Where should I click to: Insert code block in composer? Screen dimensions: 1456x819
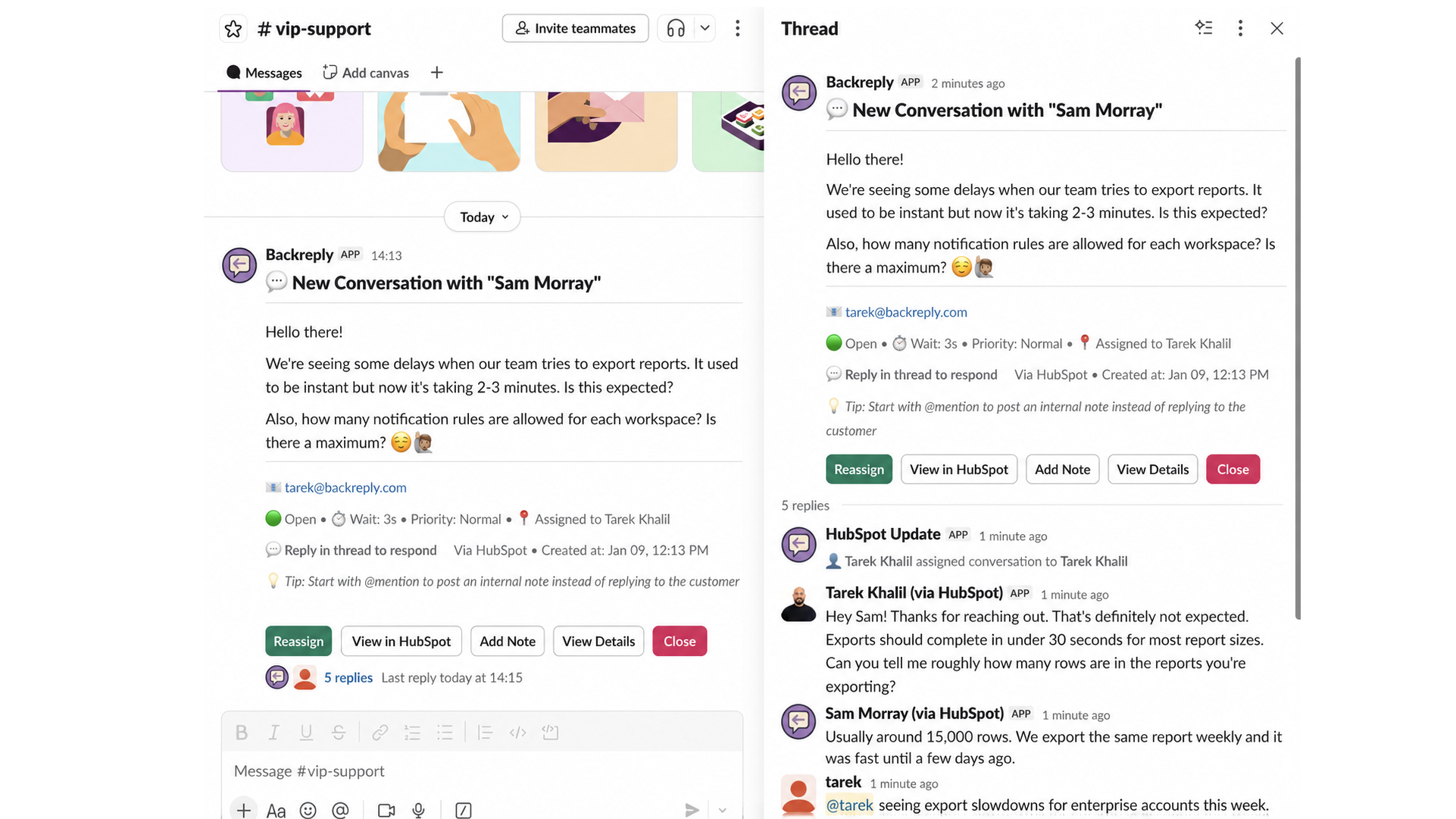pos(551,733)
